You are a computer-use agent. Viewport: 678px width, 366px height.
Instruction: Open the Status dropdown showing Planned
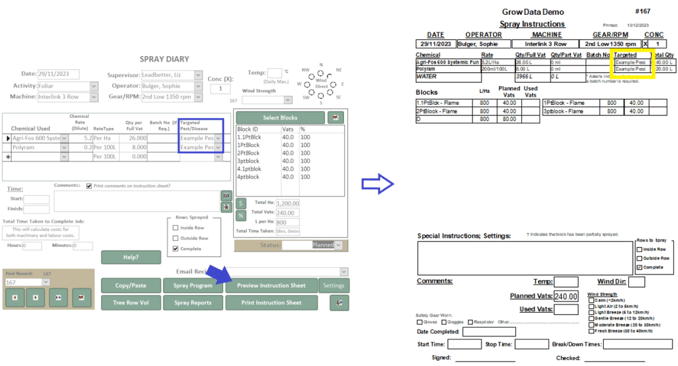pyautogui.click(x=339, y=245)
